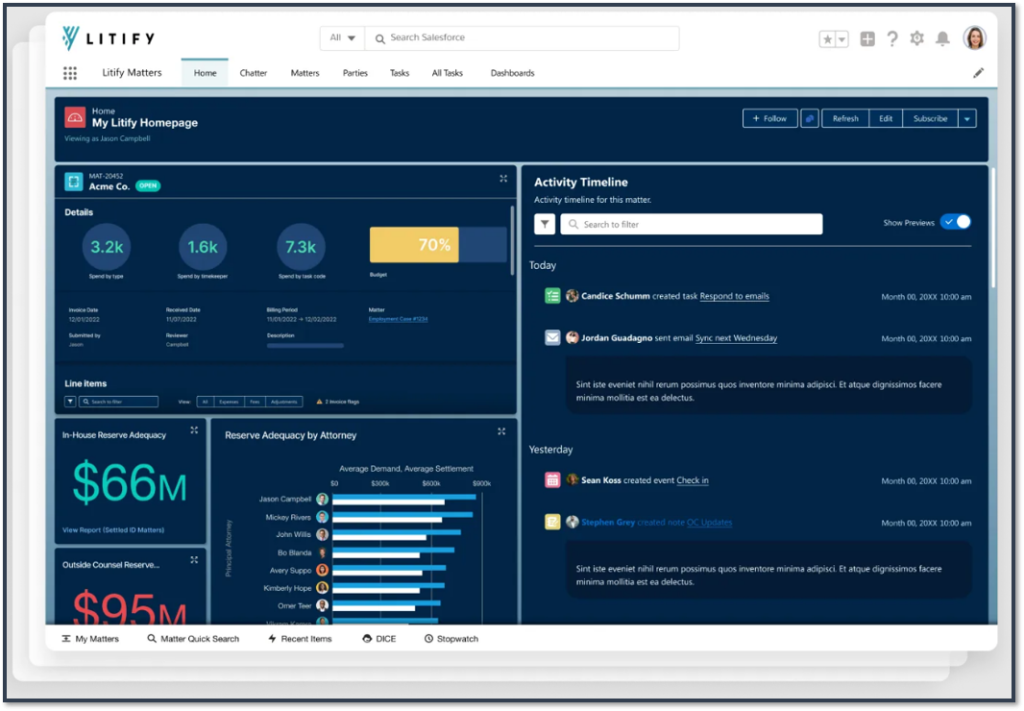
Task: Click the Follow button
Action: (770, 118)
